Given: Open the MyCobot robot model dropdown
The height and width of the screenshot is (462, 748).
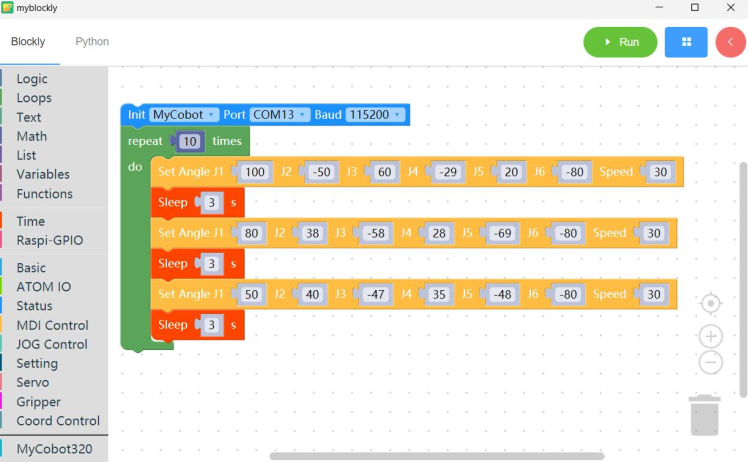Looking at the screenshot, I should [184, 115].
